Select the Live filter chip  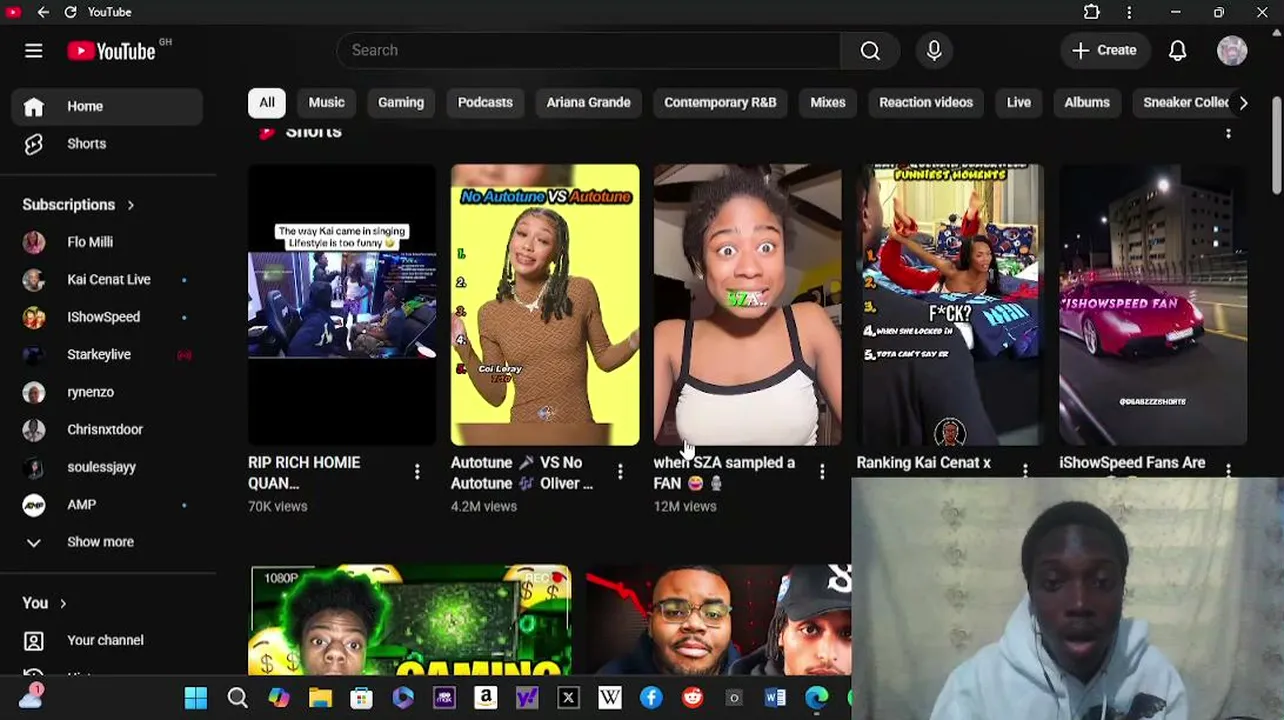1019,102
